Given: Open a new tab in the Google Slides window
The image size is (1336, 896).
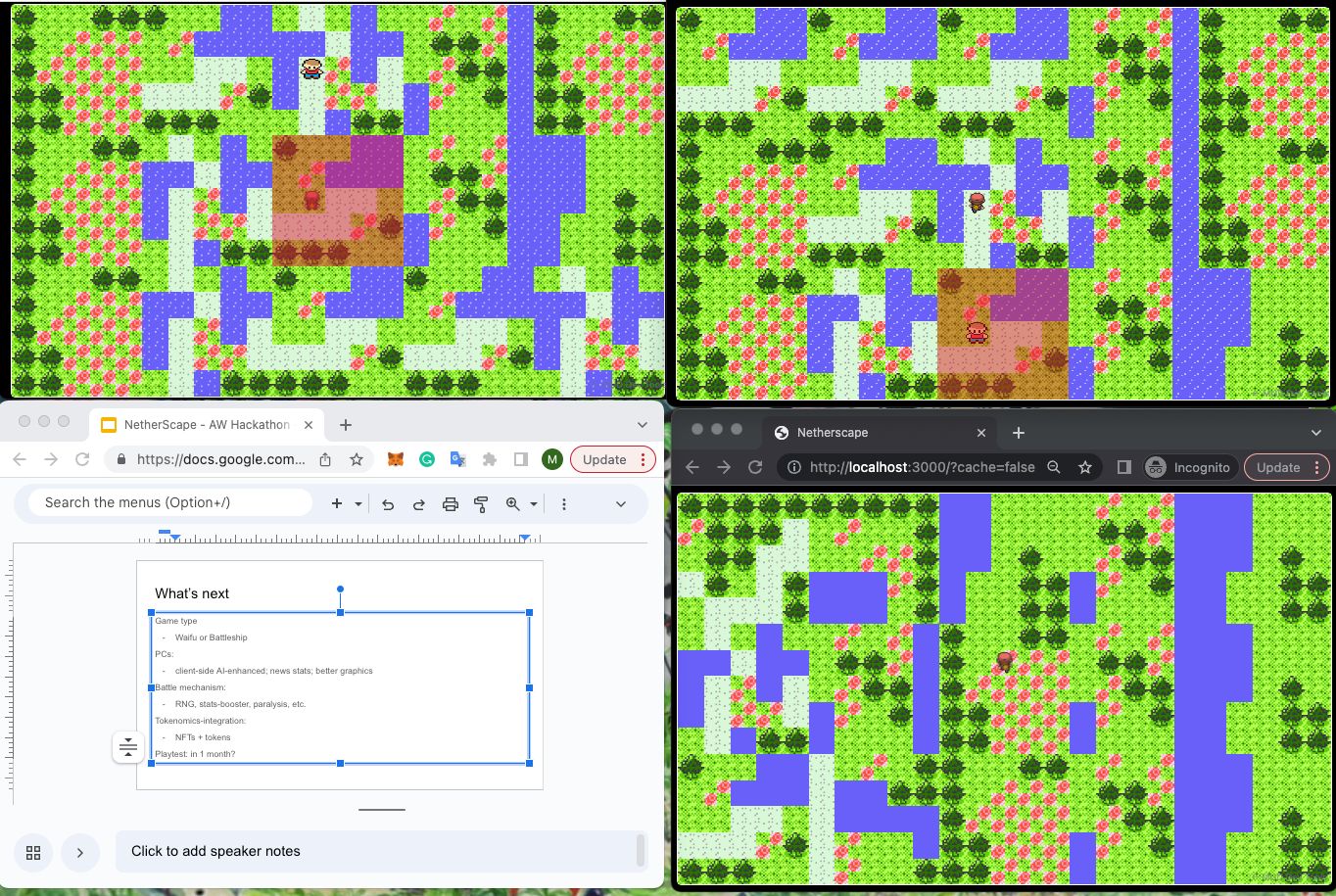Looking at the screenshot, I should tap(346, 425).
